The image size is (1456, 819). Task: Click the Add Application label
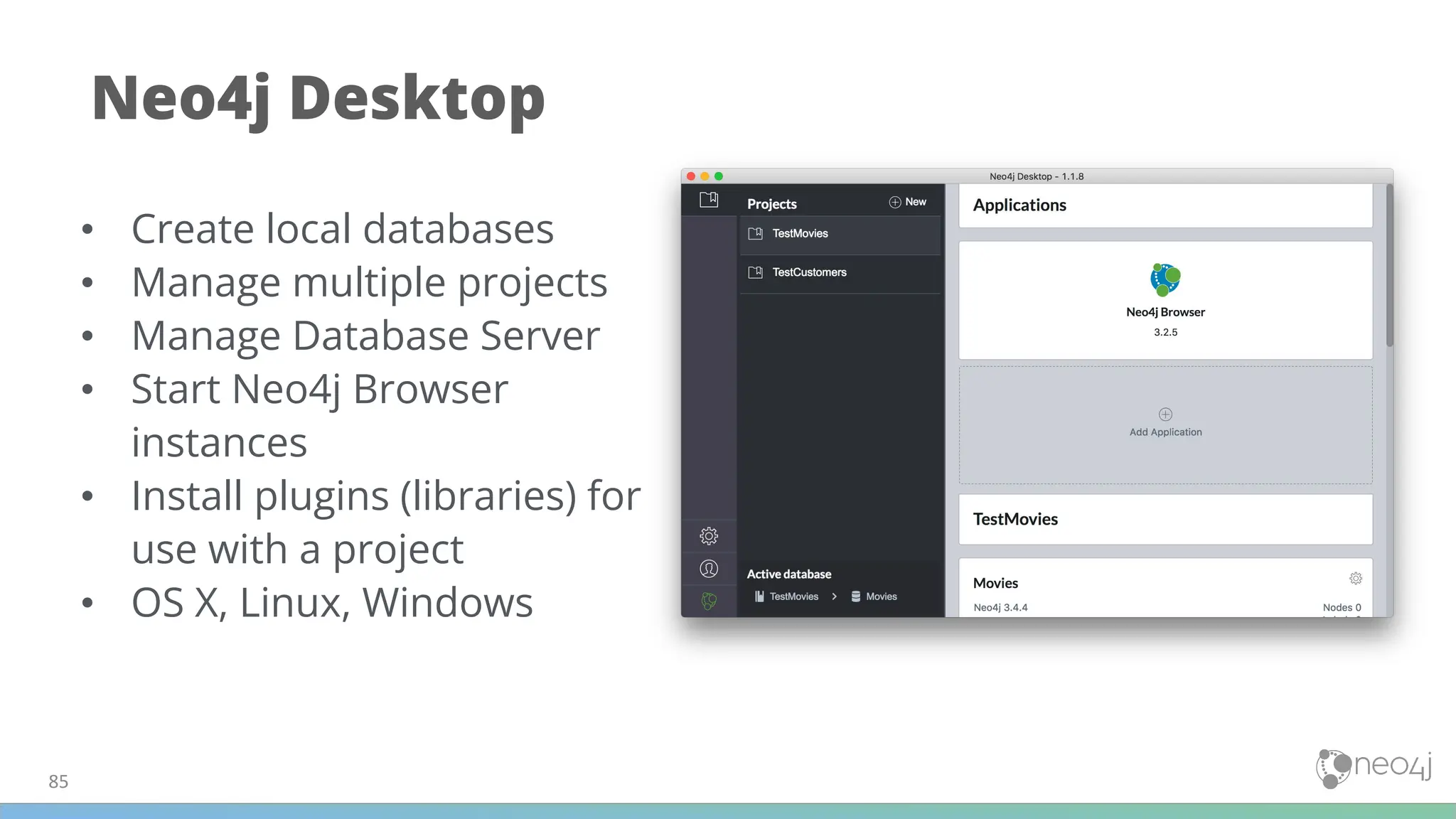coord(1165,432)
